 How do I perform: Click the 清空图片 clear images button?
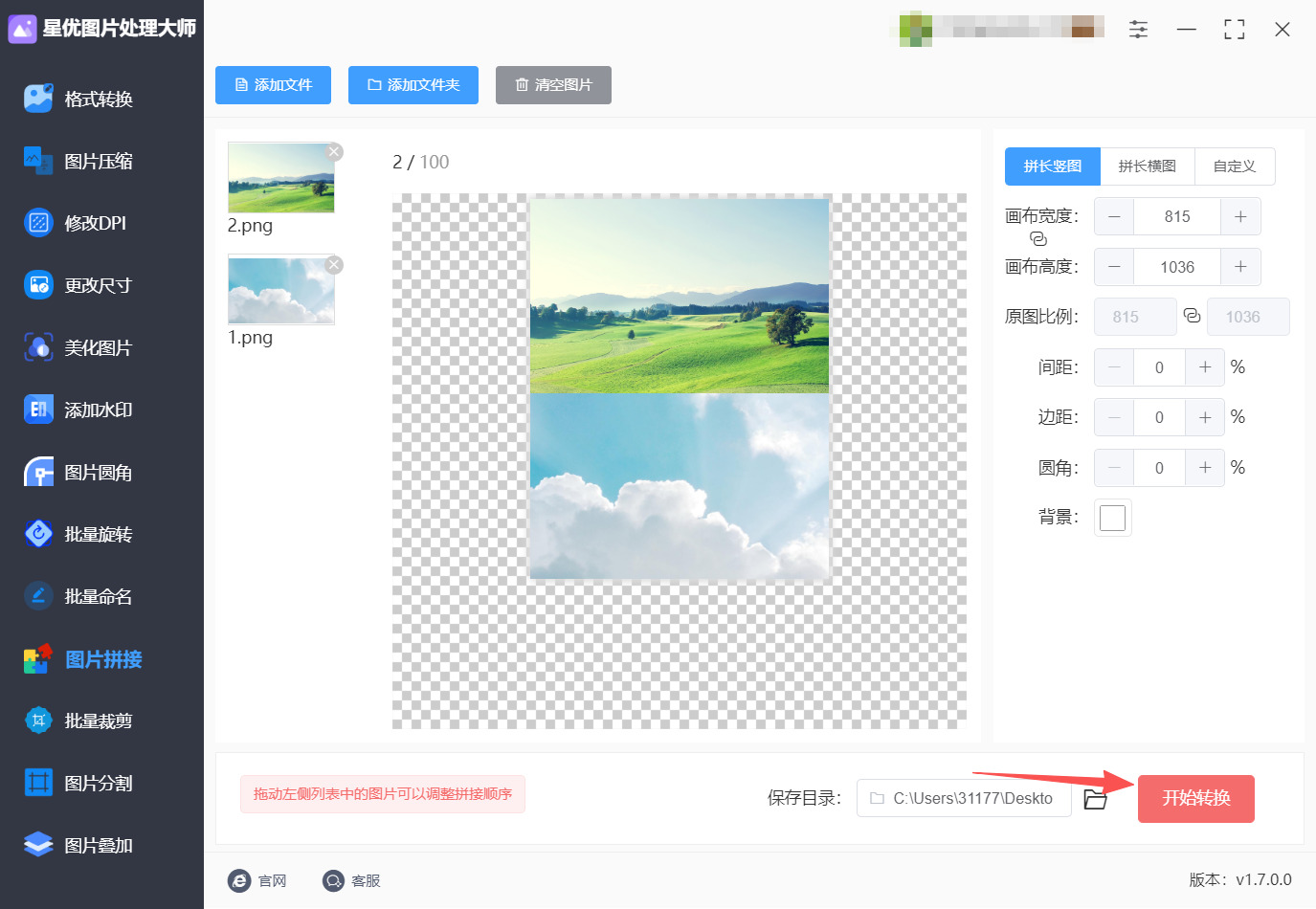coord(553,85)
